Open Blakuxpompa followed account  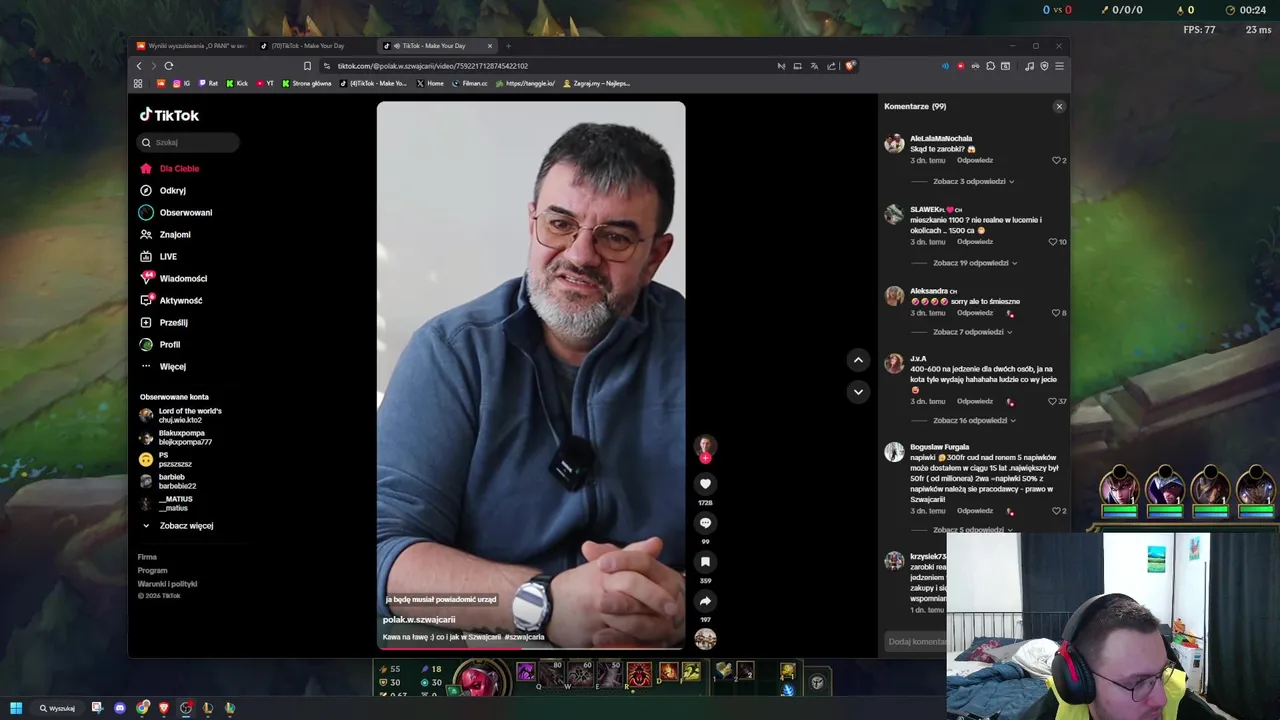tap(176, 437)
